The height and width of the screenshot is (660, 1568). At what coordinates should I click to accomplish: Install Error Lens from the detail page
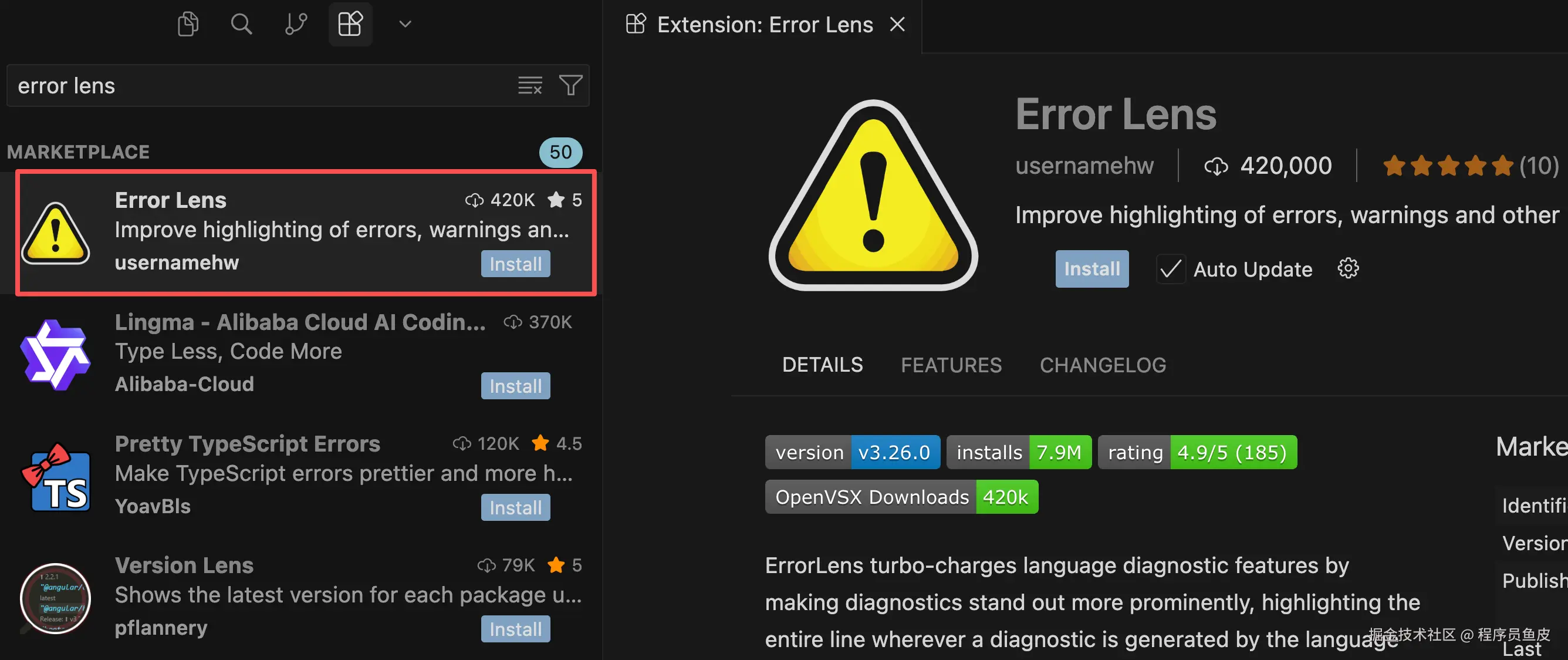pyautogui.click(x=1091, y=269)
